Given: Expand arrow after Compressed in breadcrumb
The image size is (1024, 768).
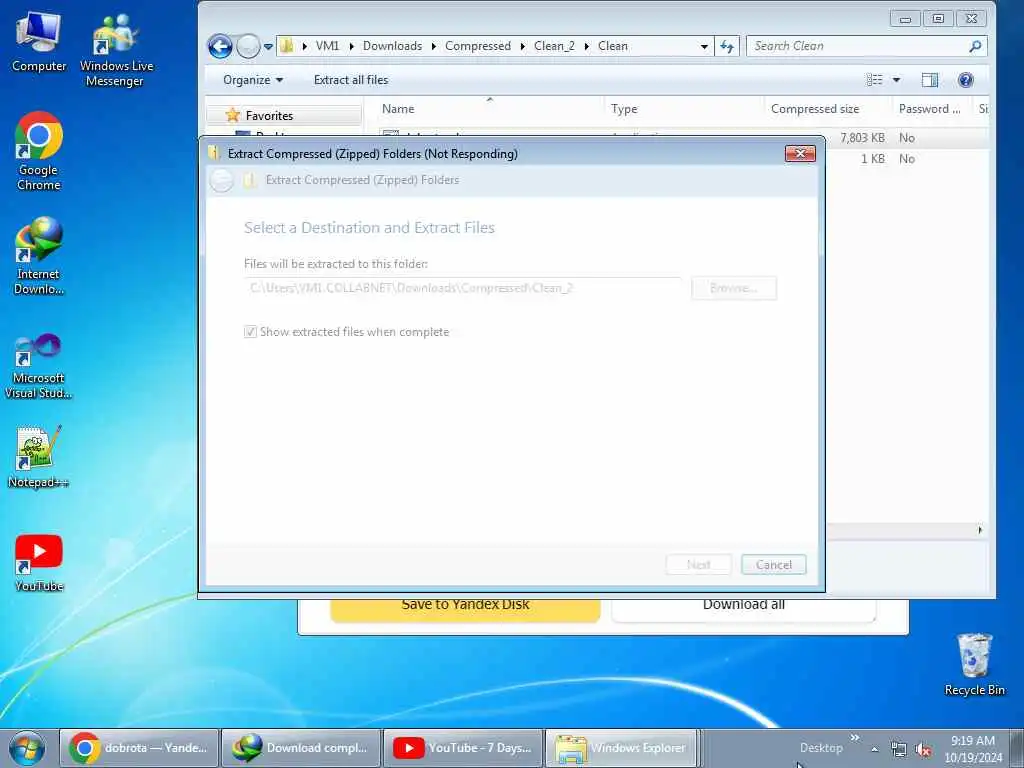Looking at the screenshot, I should pyautogui.click(x=522, y=46).
